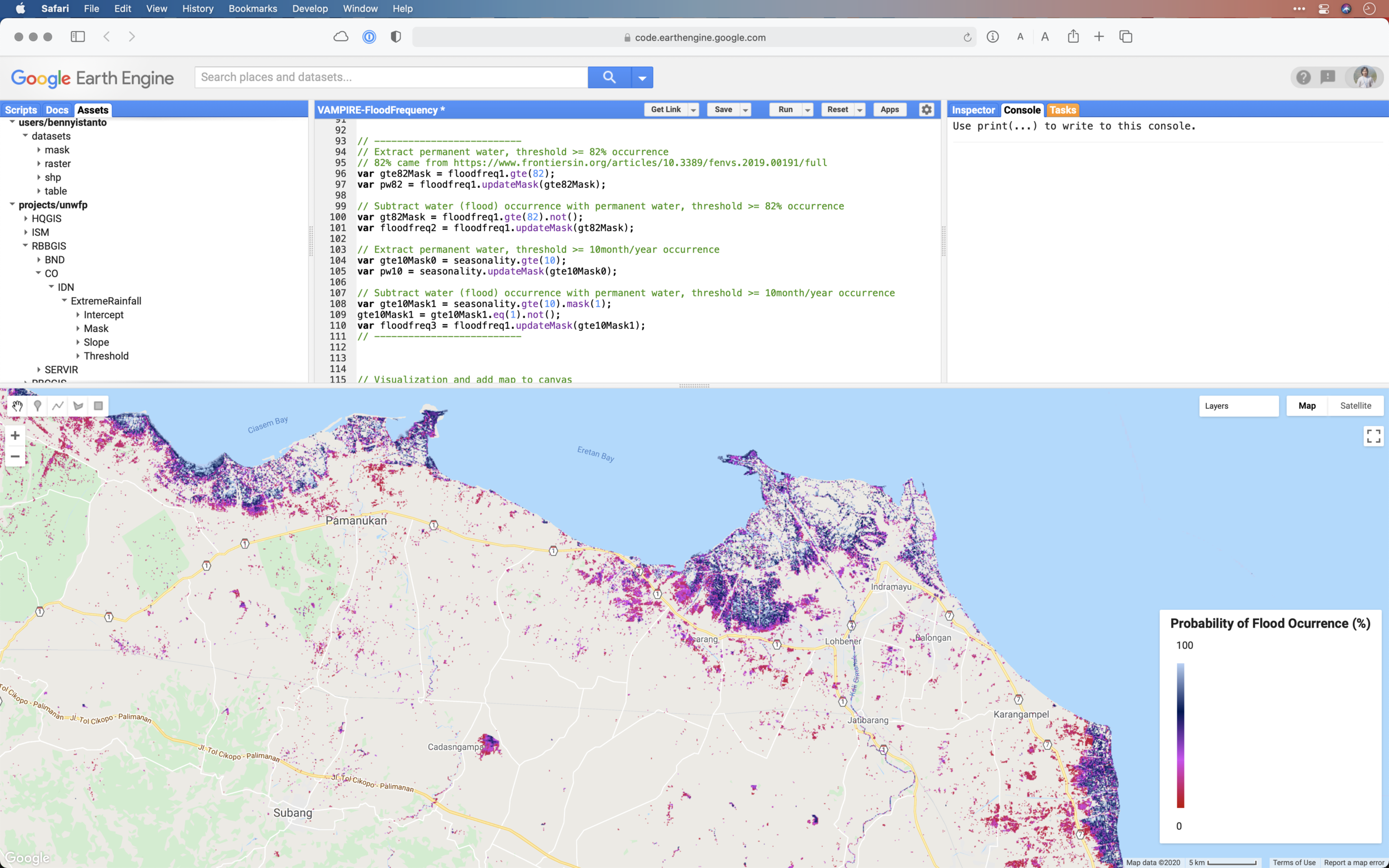Switch basemap to Map view
The width and height of the screenshot is (1389, 868).
coord(1307,406)
